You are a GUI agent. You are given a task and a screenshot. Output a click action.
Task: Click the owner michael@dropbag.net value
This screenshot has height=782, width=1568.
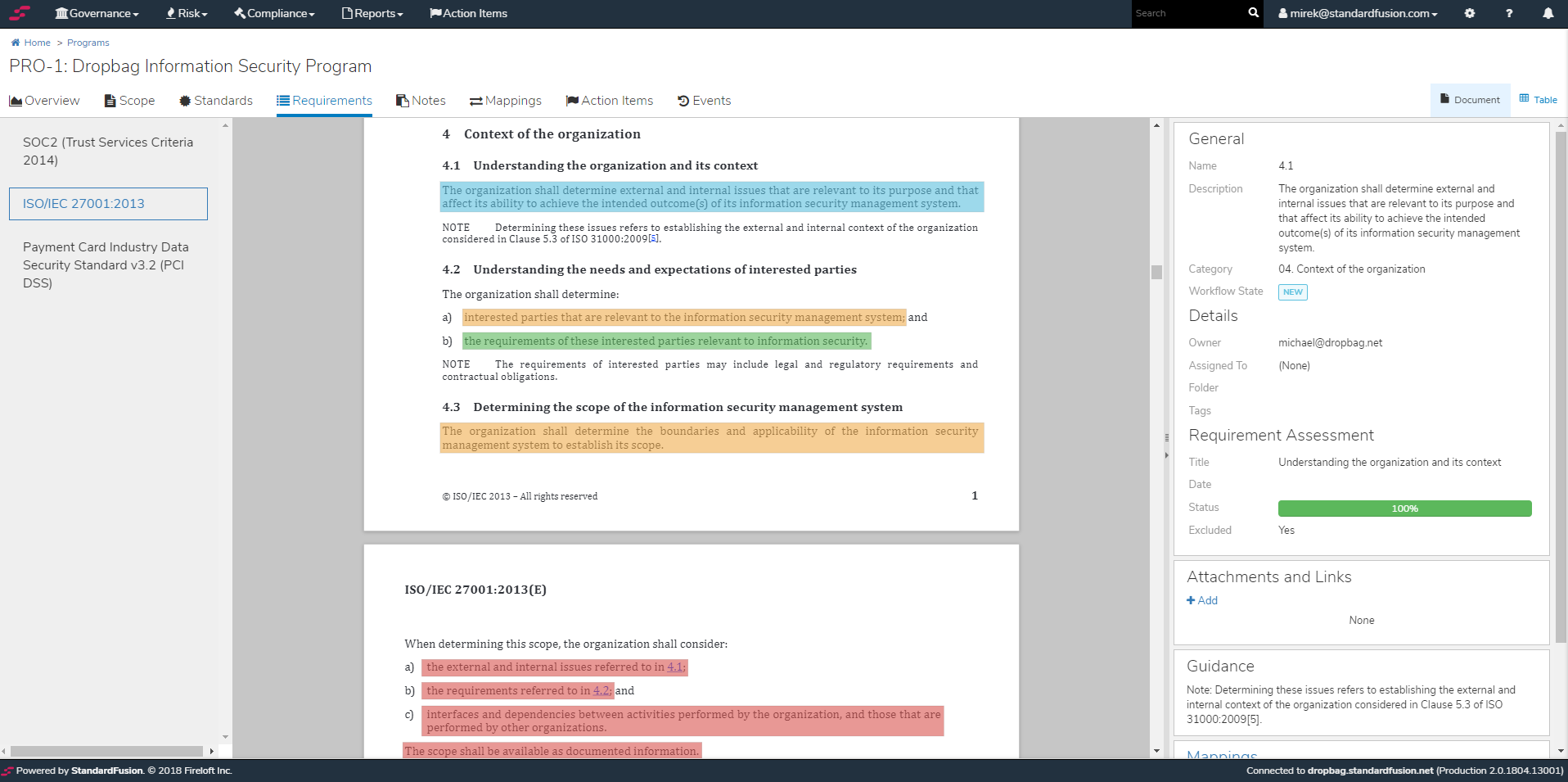(1330, 343)
